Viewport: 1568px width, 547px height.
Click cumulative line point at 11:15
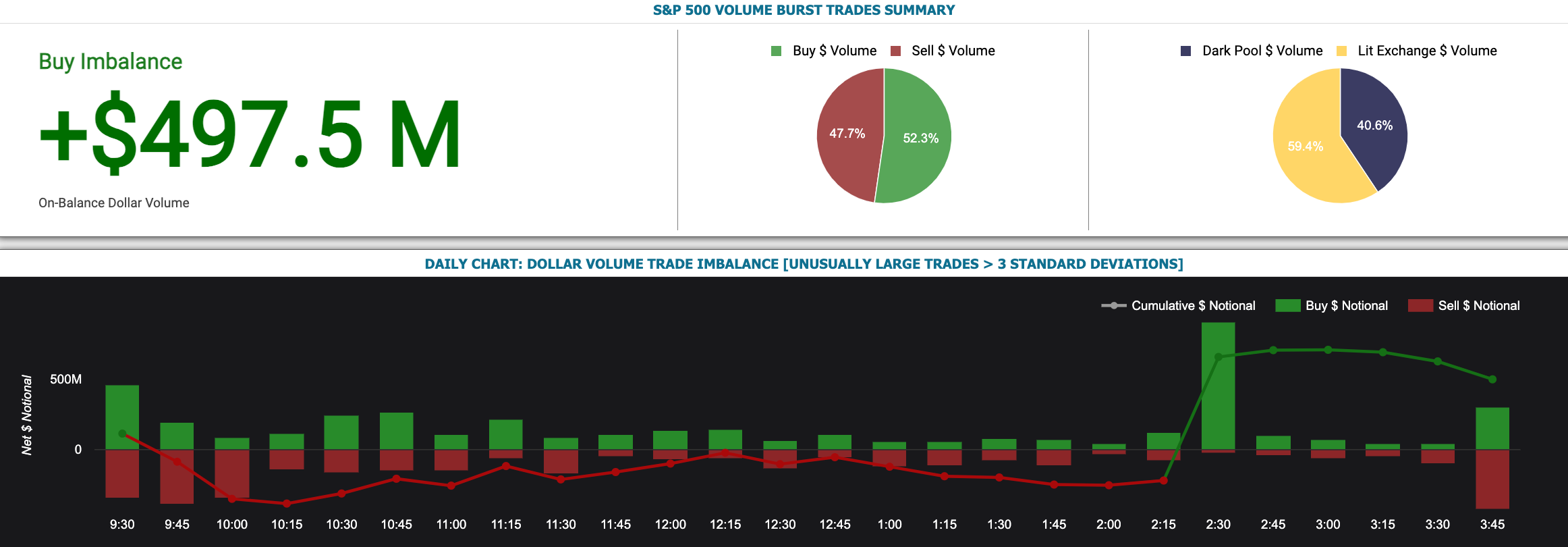tap(506, 466)
